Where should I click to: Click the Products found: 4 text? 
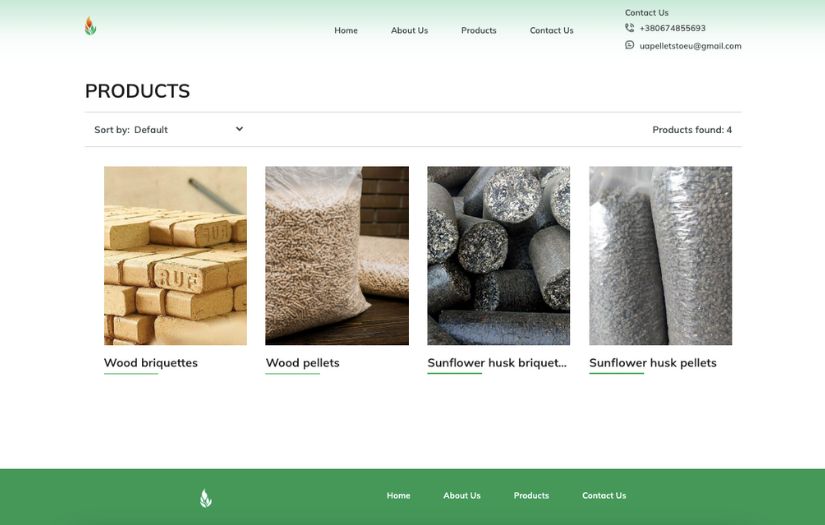point(692,129)
